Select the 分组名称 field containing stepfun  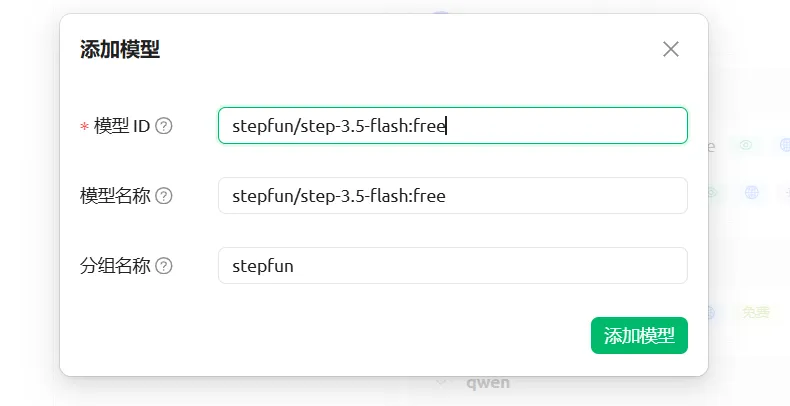pyautogui.click(x=452, y=266)
